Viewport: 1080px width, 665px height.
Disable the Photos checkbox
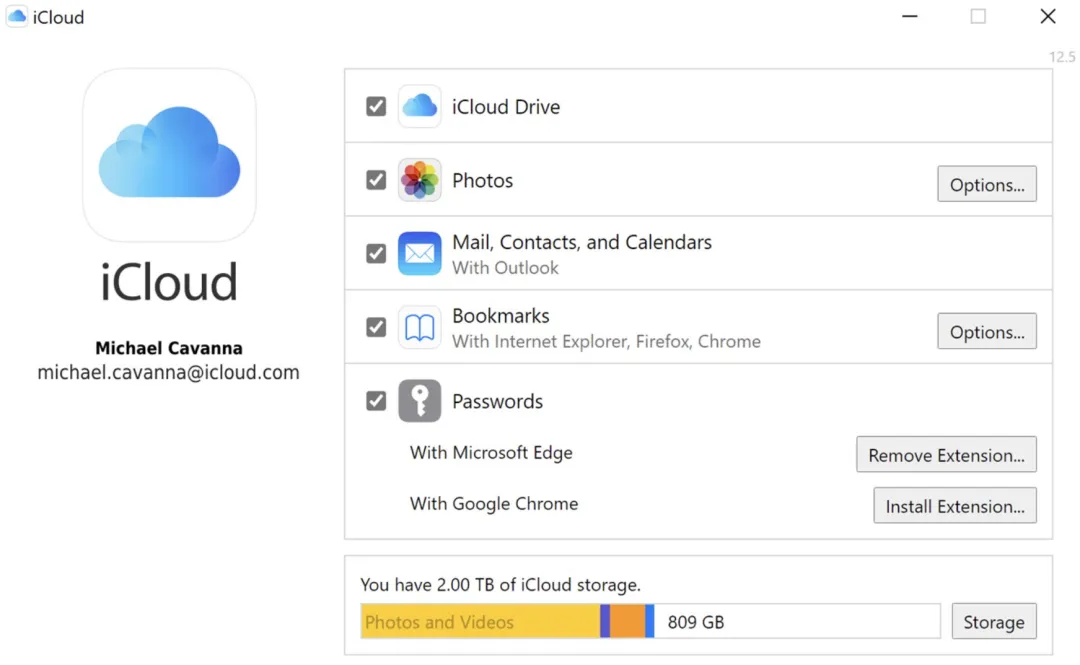click(376, 181)
